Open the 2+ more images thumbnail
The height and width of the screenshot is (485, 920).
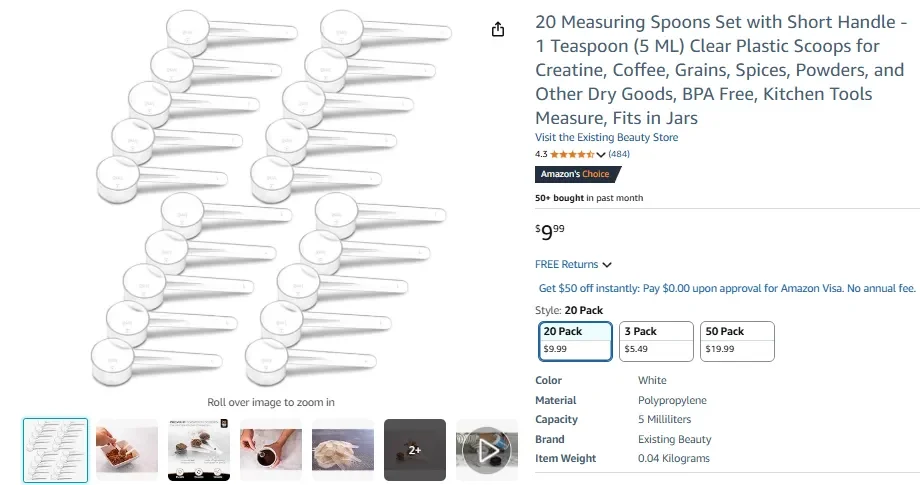coord(415,450)
